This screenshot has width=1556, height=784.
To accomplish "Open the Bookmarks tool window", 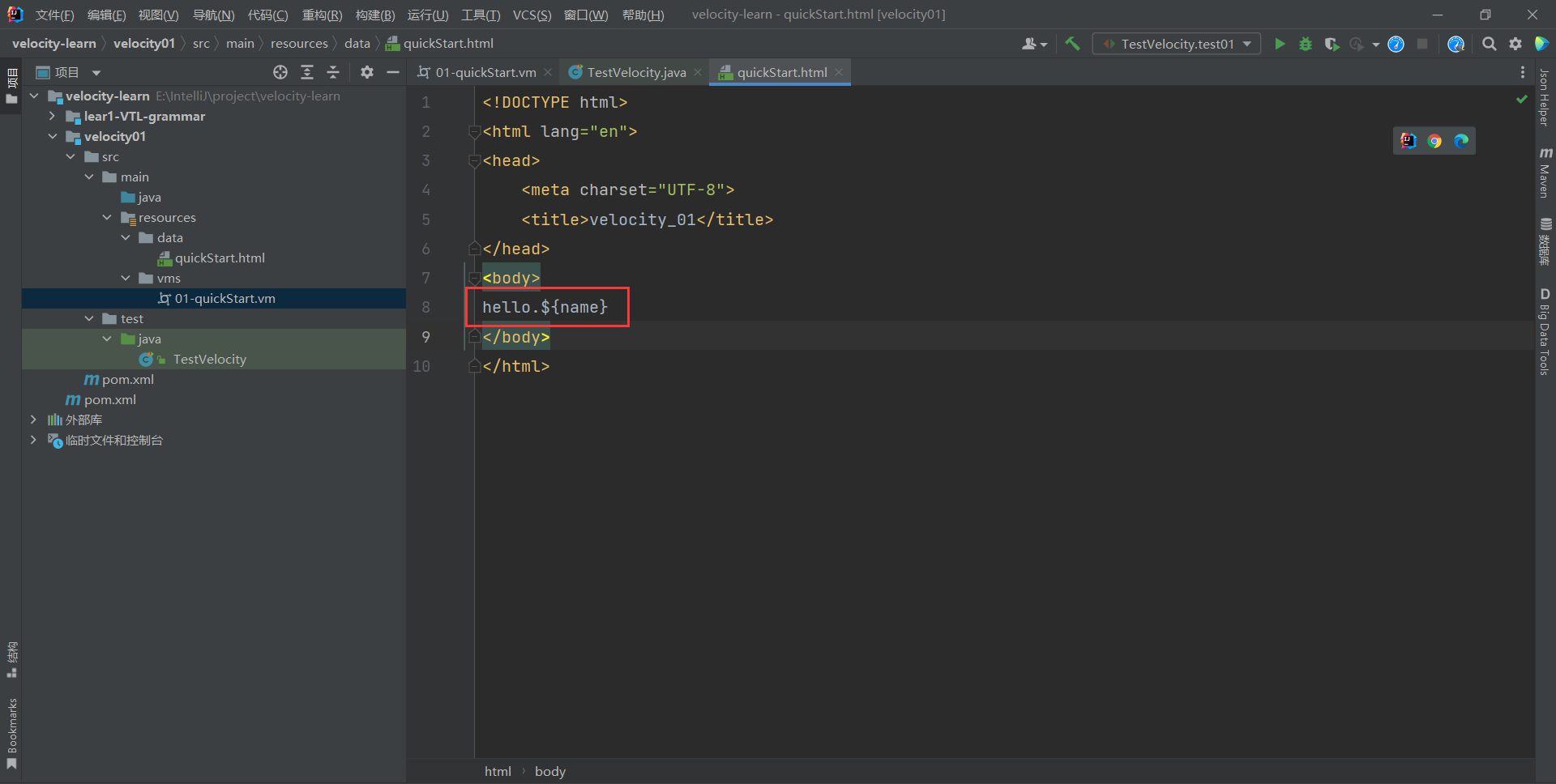I will [x=11, y=734].
